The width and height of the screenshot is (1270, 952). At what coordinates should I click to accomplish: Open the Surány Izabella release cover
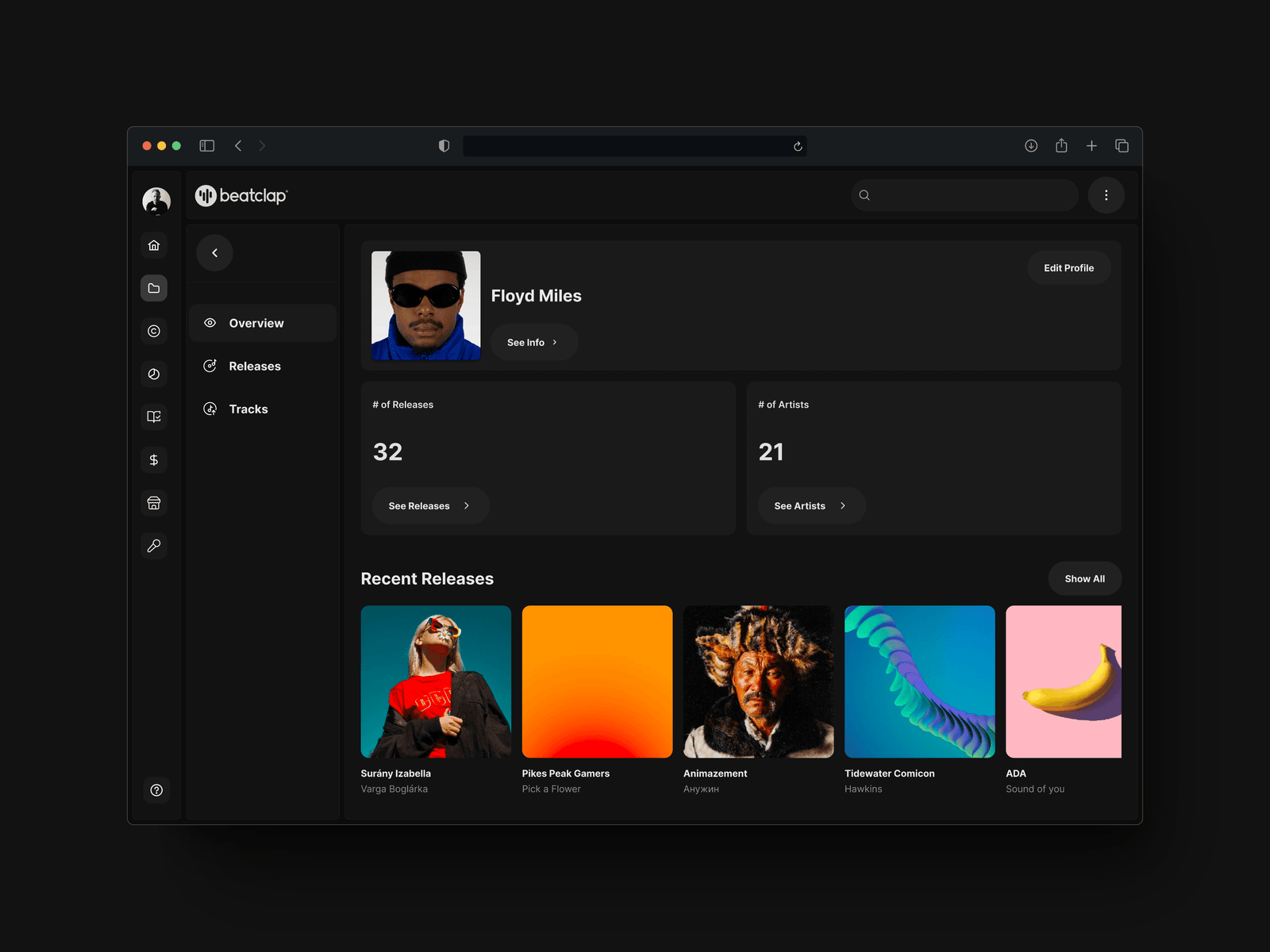pyautogui.click(x=436, y=681)
